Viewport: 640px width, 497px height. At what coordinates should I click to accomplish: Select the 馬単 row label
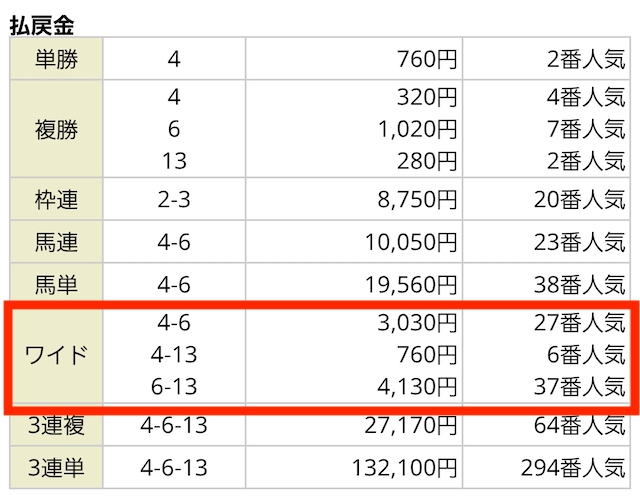coord(56,285)
